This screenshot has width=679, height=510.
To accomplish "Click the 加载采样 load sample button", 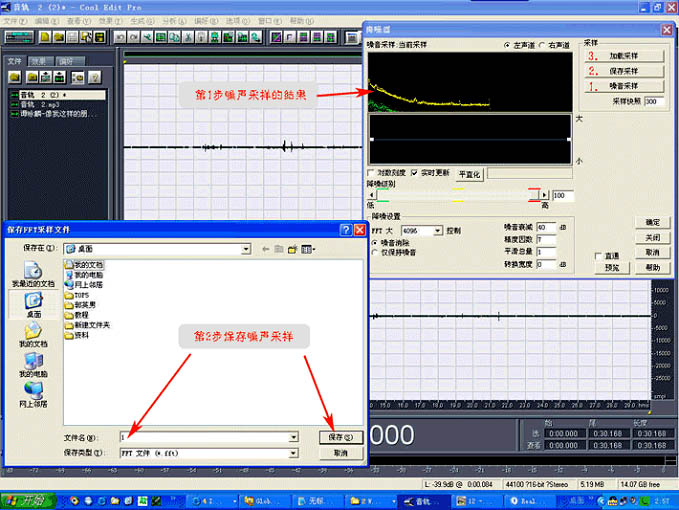I will click(624, 56).
